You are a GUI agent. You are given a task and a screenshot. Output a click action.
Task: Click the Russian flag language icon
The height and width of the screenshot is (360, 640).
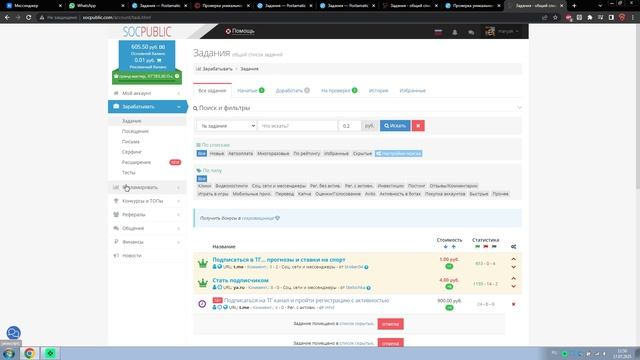click(438, 32)
